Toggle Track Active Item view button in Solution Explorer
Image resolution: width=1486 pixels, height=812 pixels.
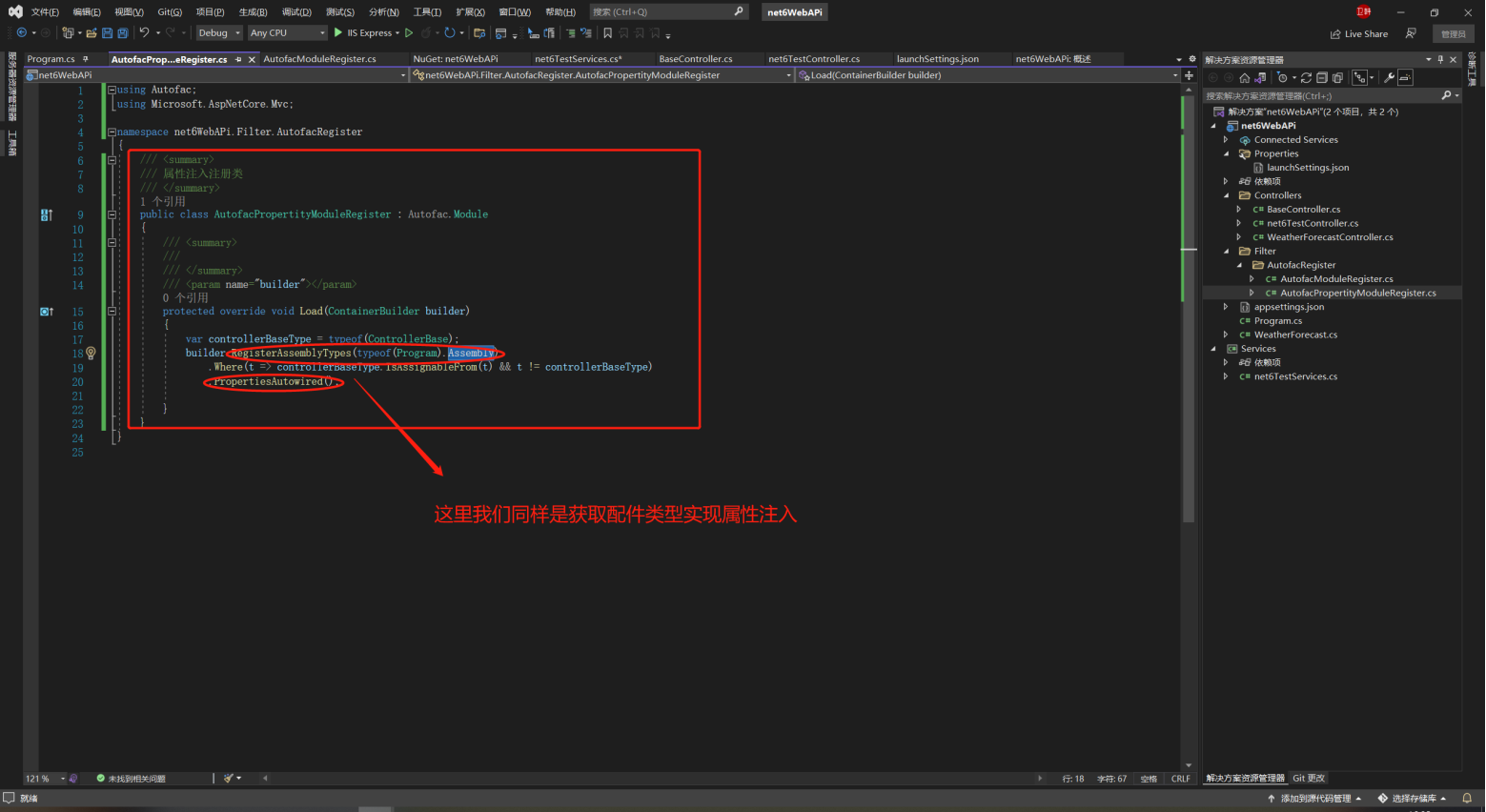[x=1360, y=78]
